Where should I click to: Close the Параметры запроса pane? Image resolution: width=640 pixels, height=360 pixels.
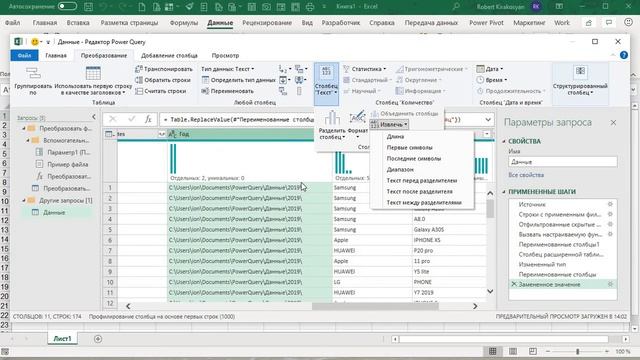(613, 122)
